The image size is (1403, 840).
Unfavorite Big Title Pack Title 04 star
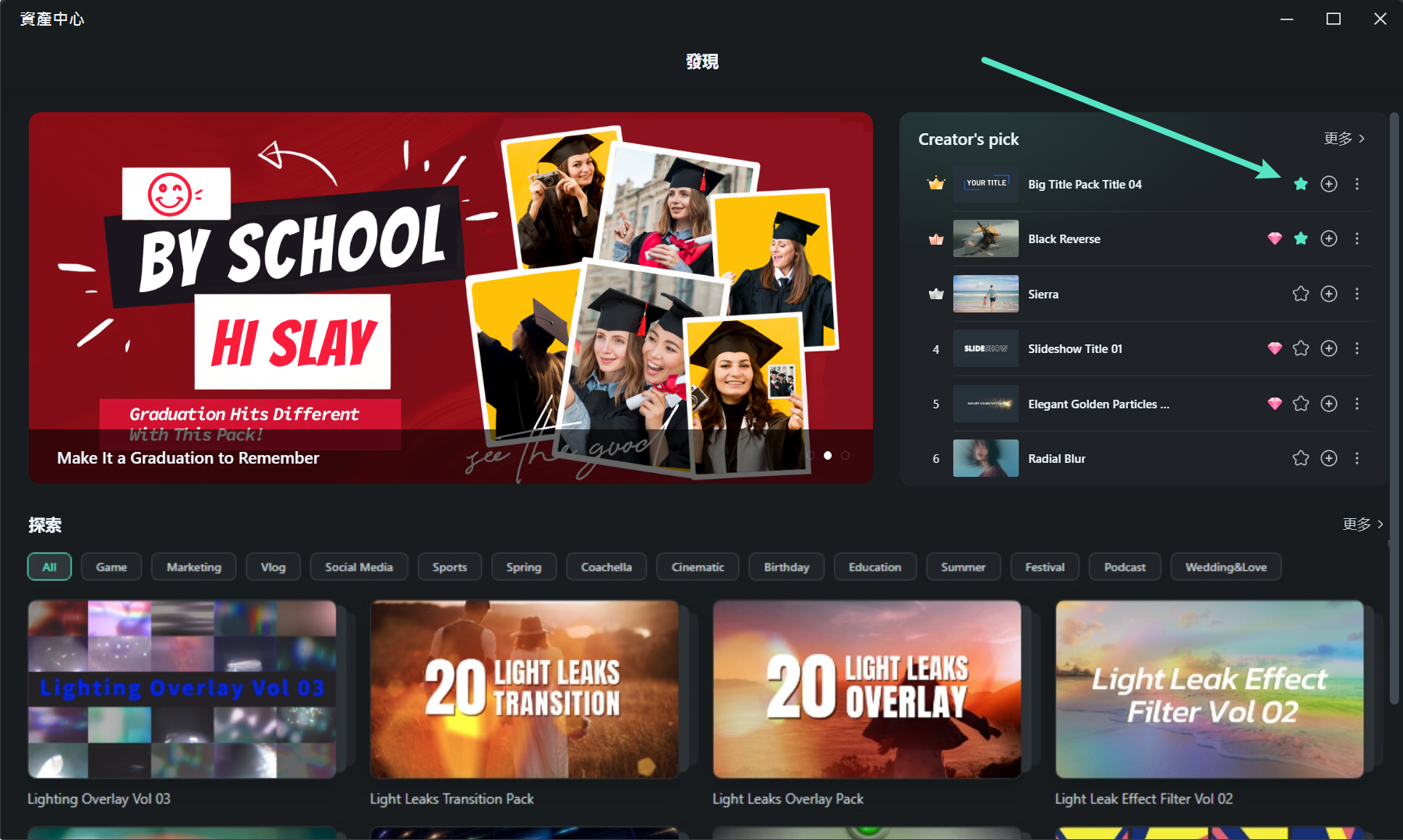pos(1300,184)
